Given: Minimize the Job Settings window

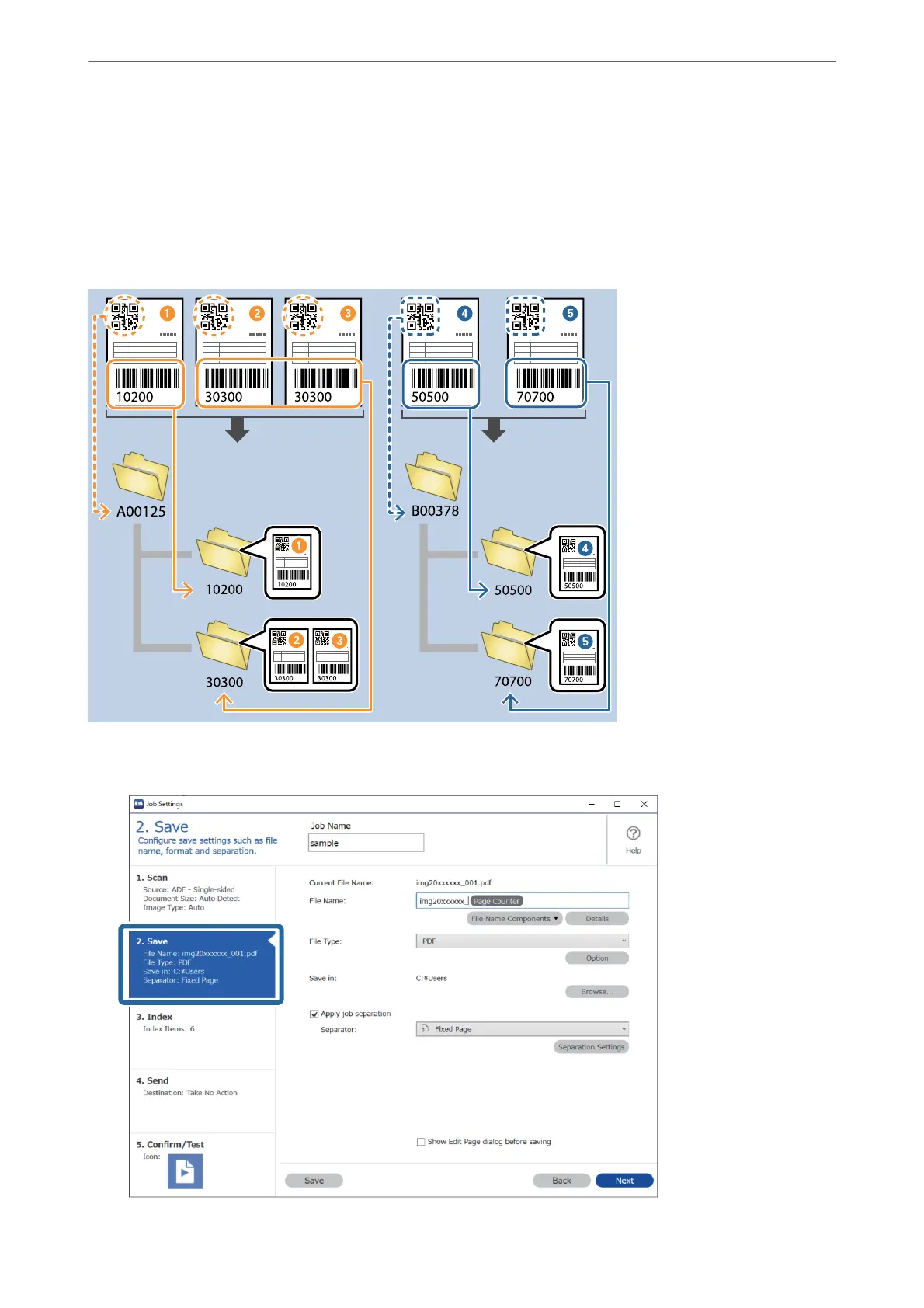Looking at the screenshot, I should [592, 804].
